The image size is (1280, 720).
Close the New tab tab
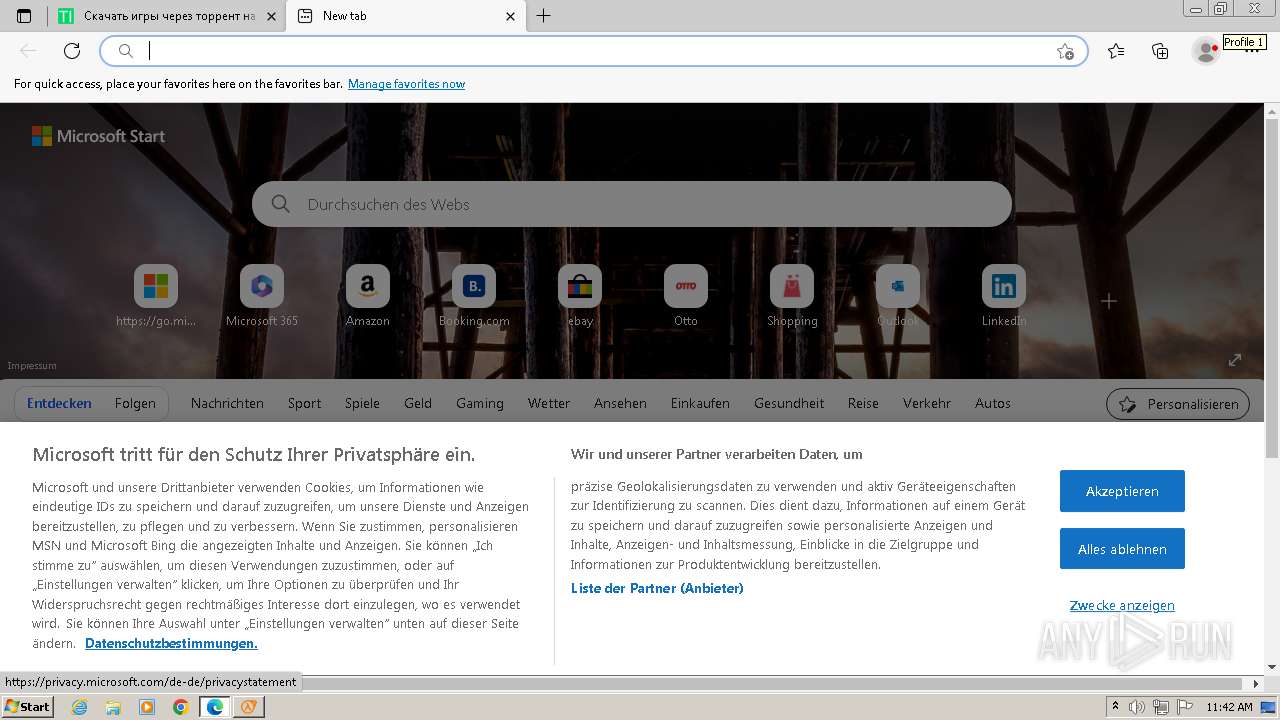[x=510, y=16]
